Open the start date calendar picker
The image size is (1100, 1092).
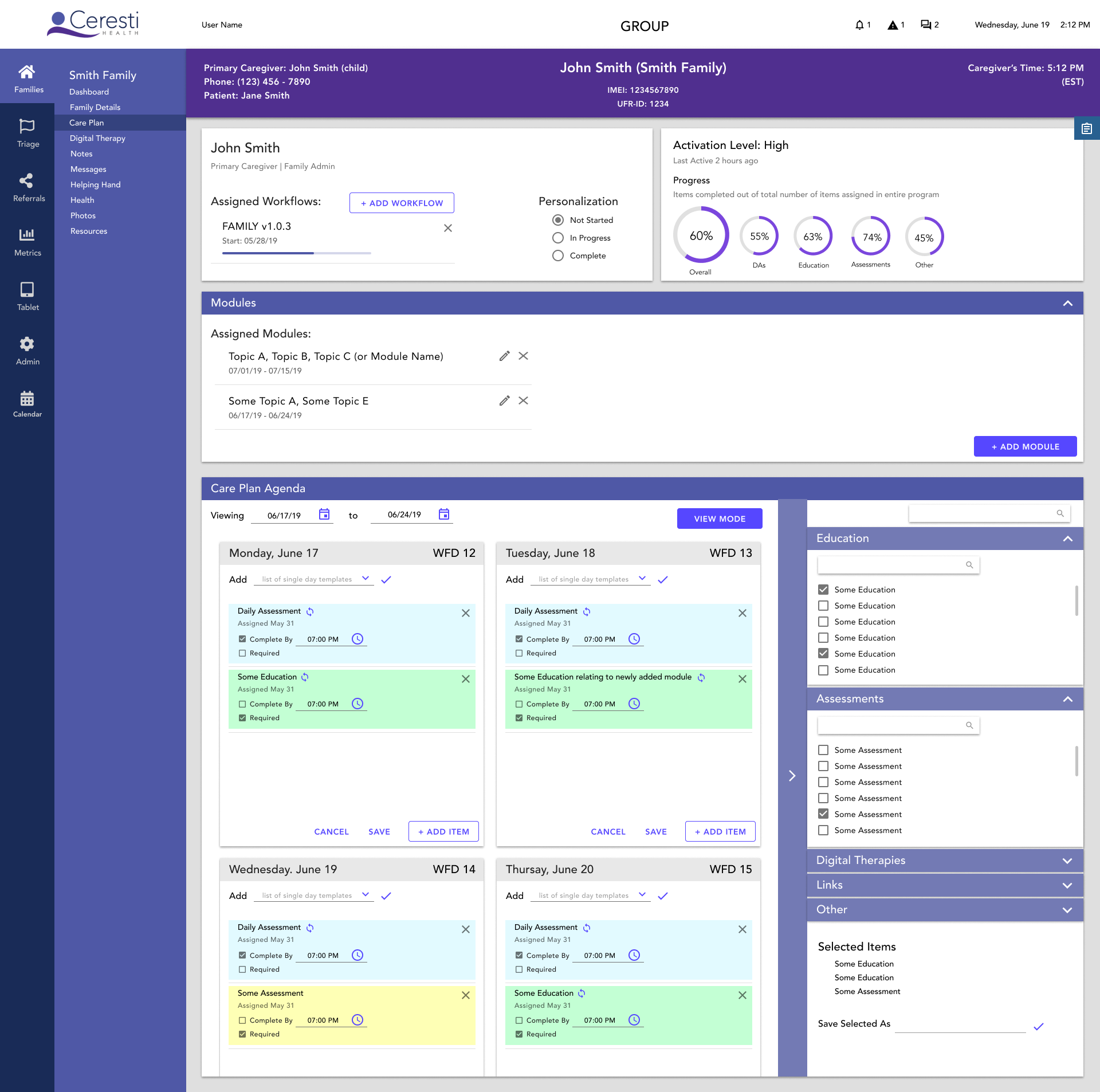point(324,514)
